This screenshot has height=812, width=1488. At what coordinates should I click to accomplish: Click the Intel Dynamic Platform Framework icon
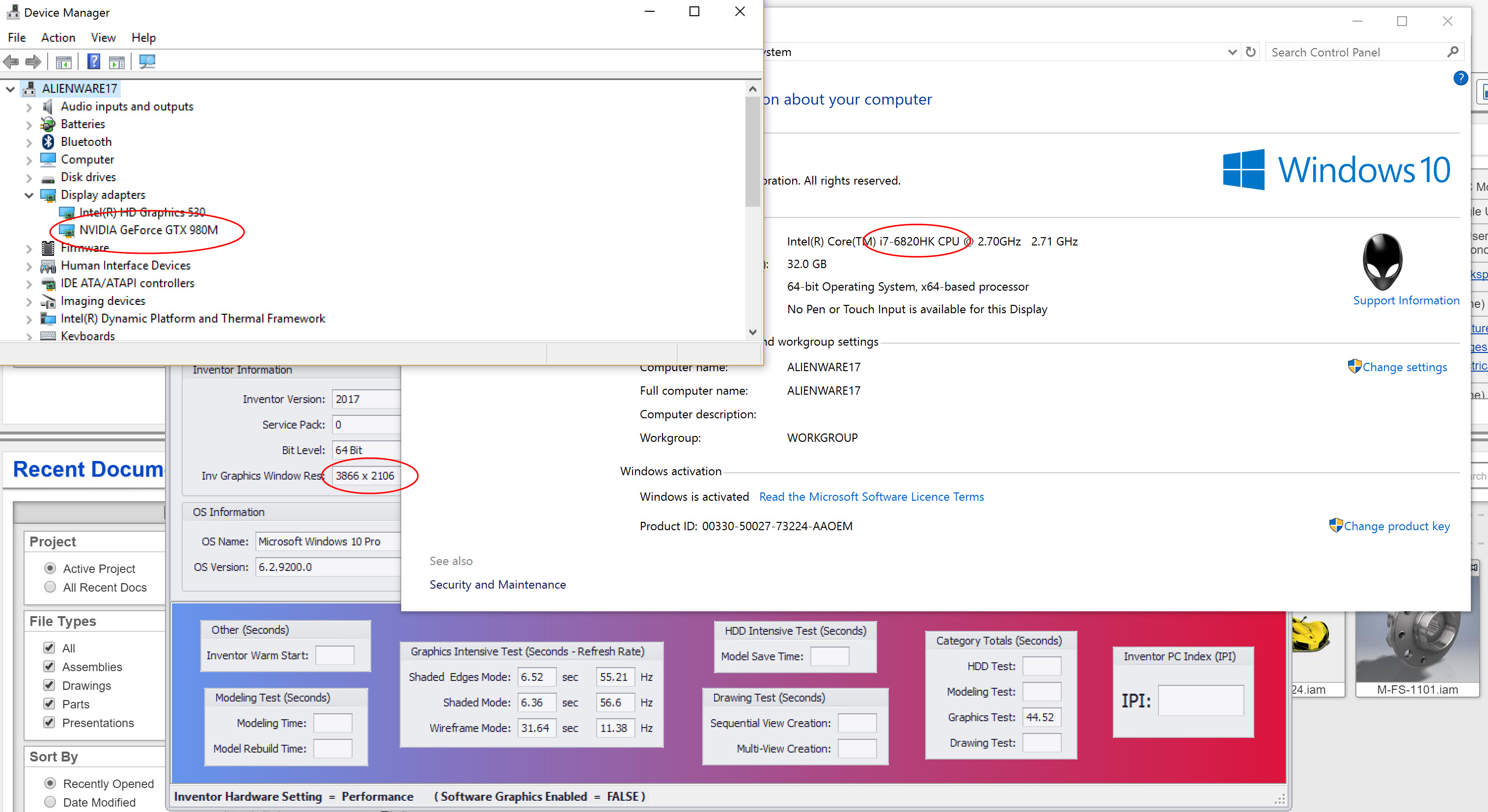48,319
